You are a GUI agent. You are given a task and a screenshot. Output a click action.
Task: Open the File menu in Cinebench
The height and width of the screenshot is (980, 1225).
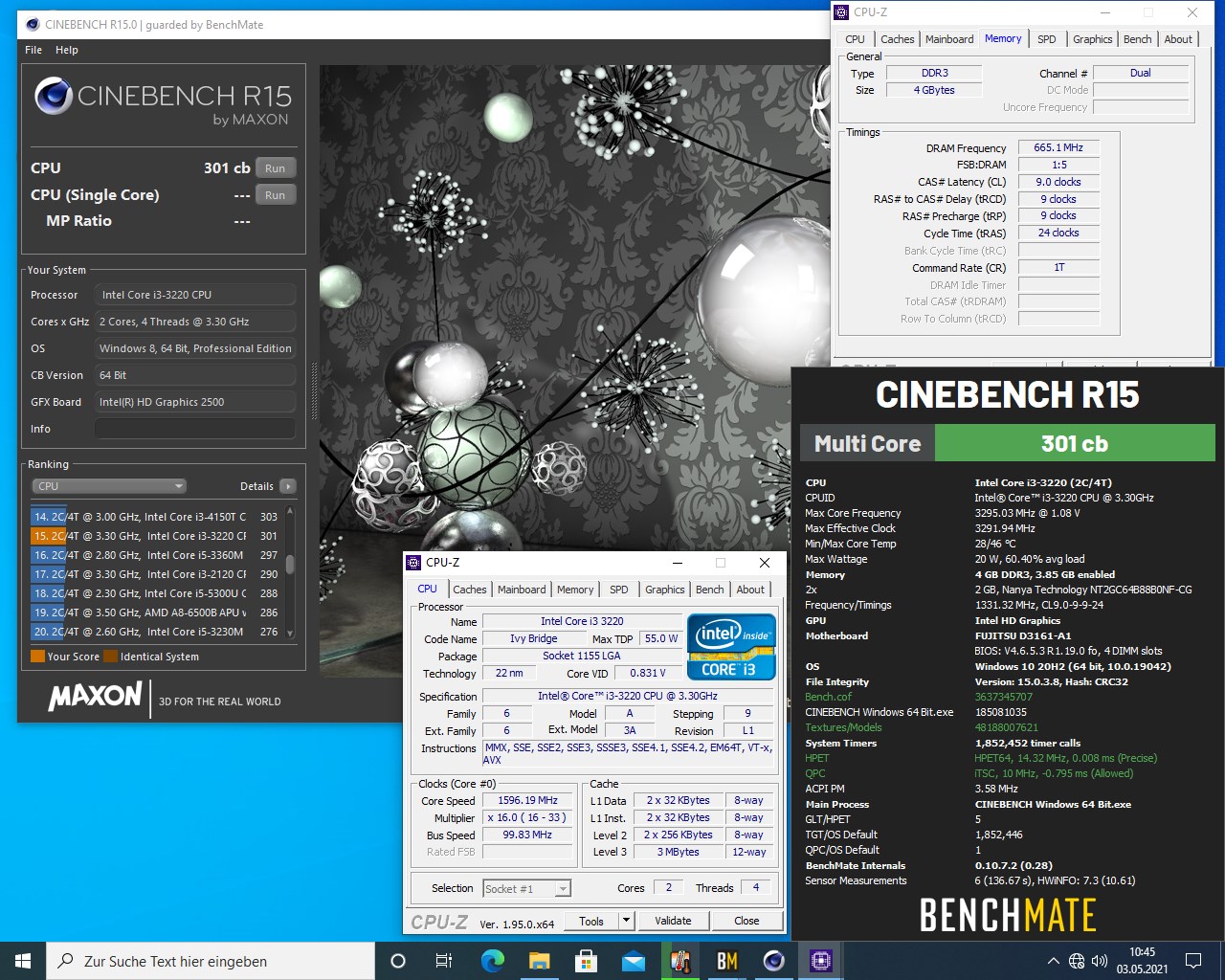click(x=33, y=50)
